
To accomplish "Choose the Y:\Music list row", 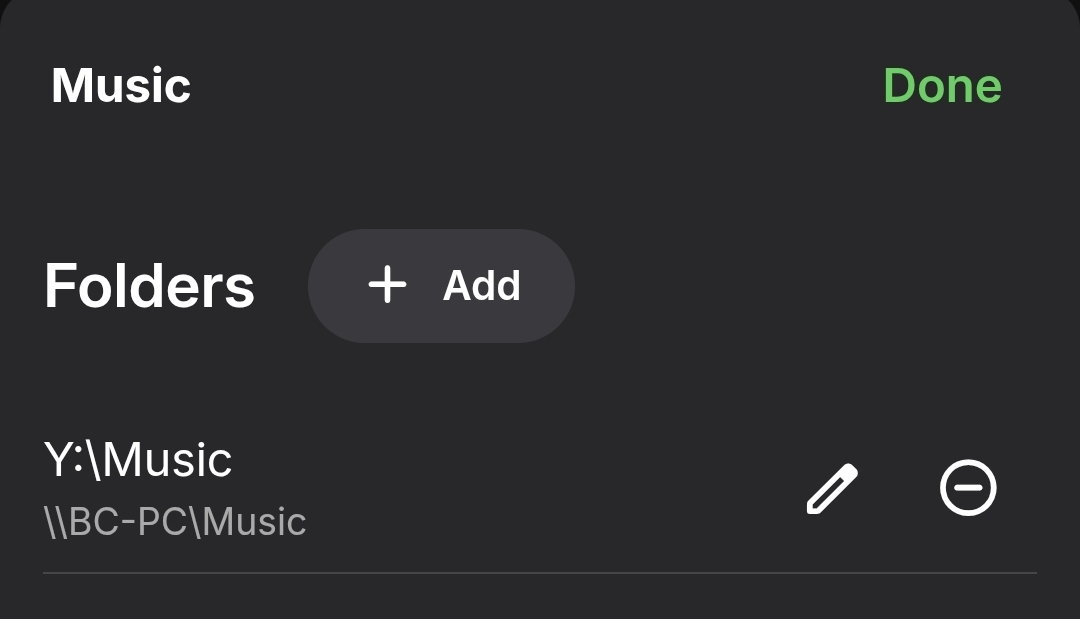I will [400, 489].
